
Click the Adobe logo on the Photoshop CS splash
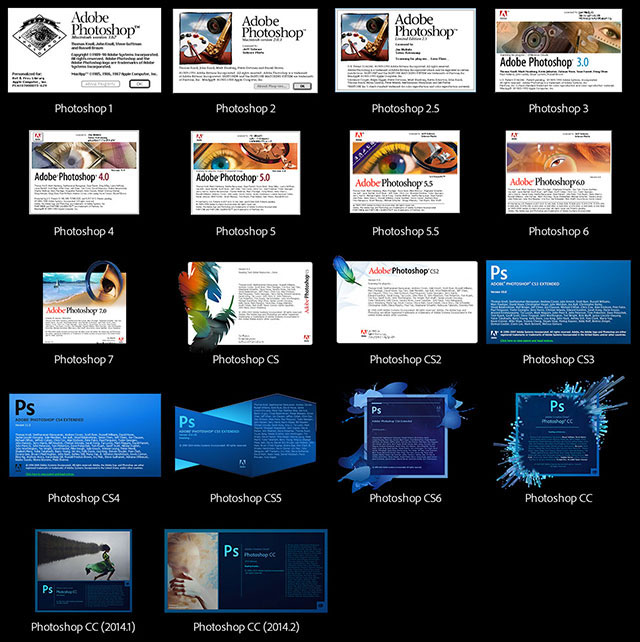306,338
